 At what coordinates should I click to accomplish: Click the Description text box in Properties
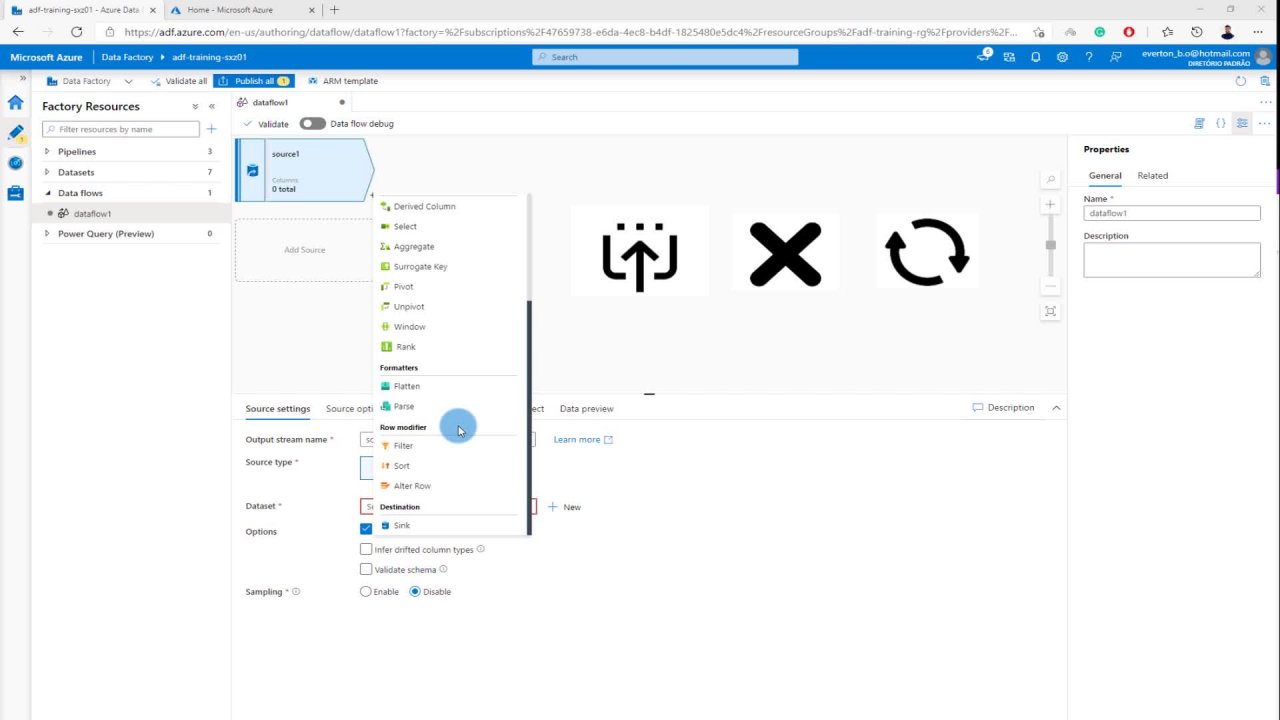click(1171, 260)
